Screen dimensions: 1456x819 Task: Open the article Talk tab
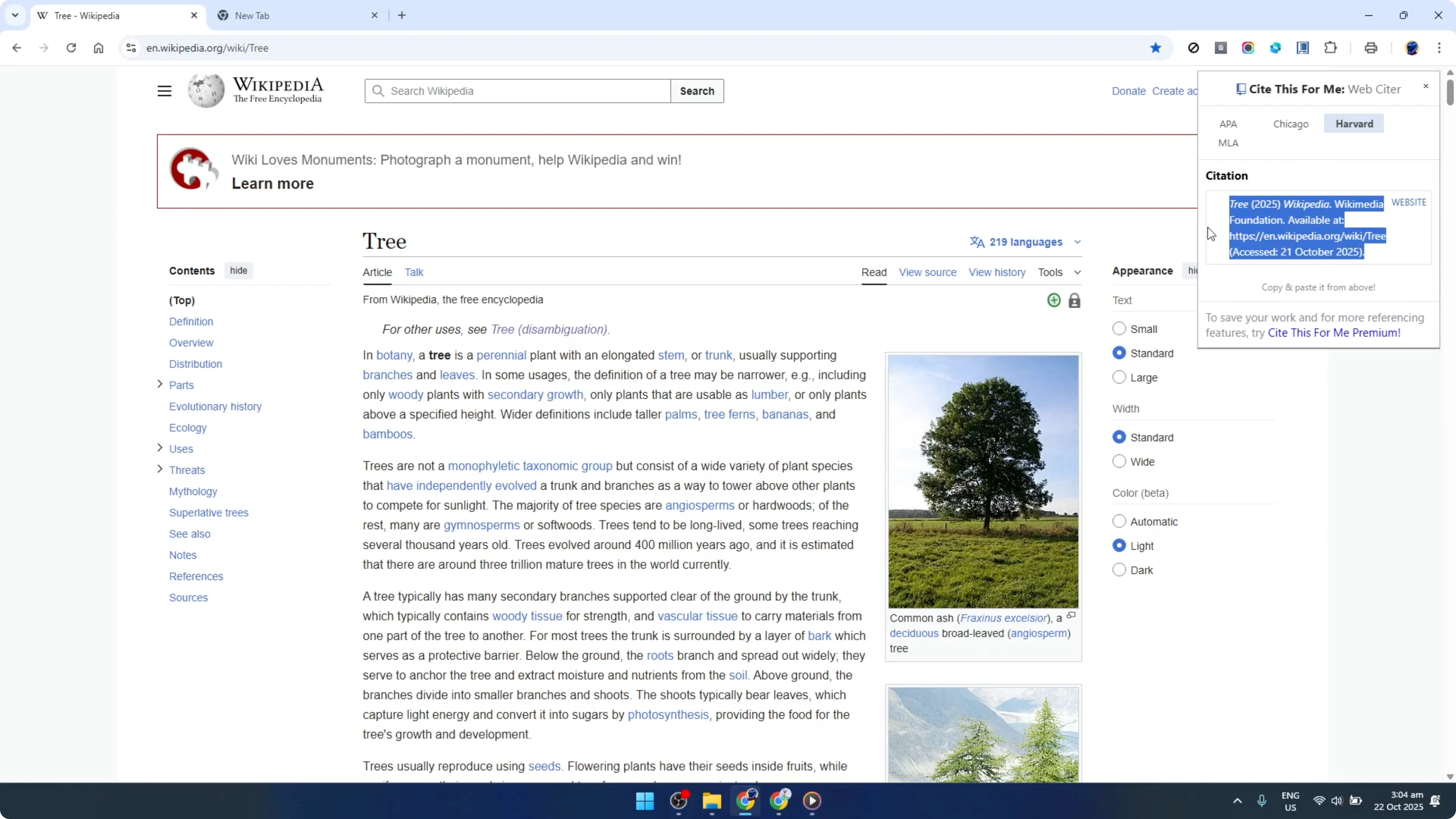pyautogui.click(x=414, y=273)
